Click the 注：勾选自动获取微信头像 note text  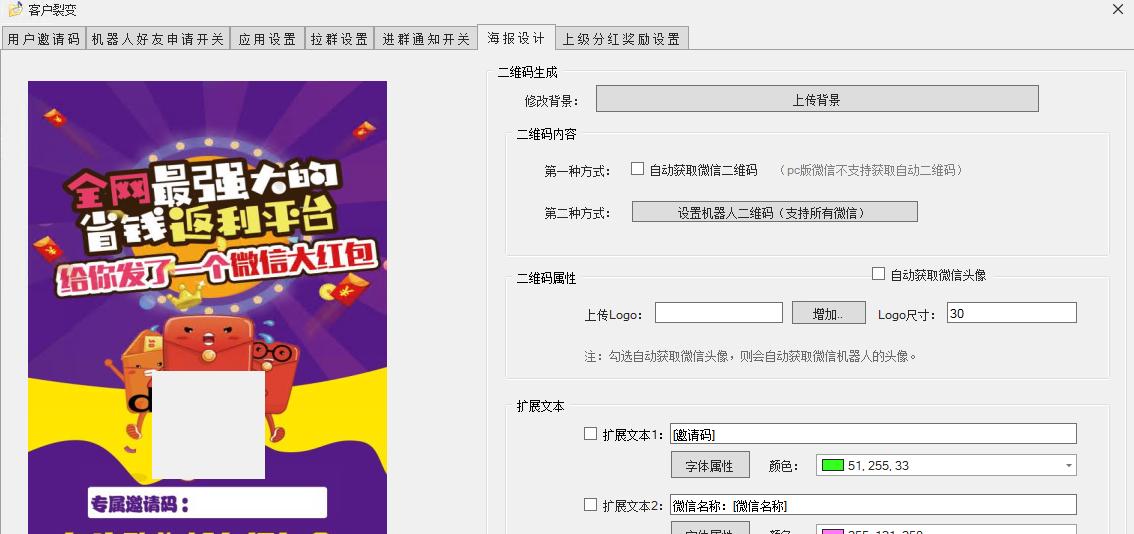(x=751, y=356)
